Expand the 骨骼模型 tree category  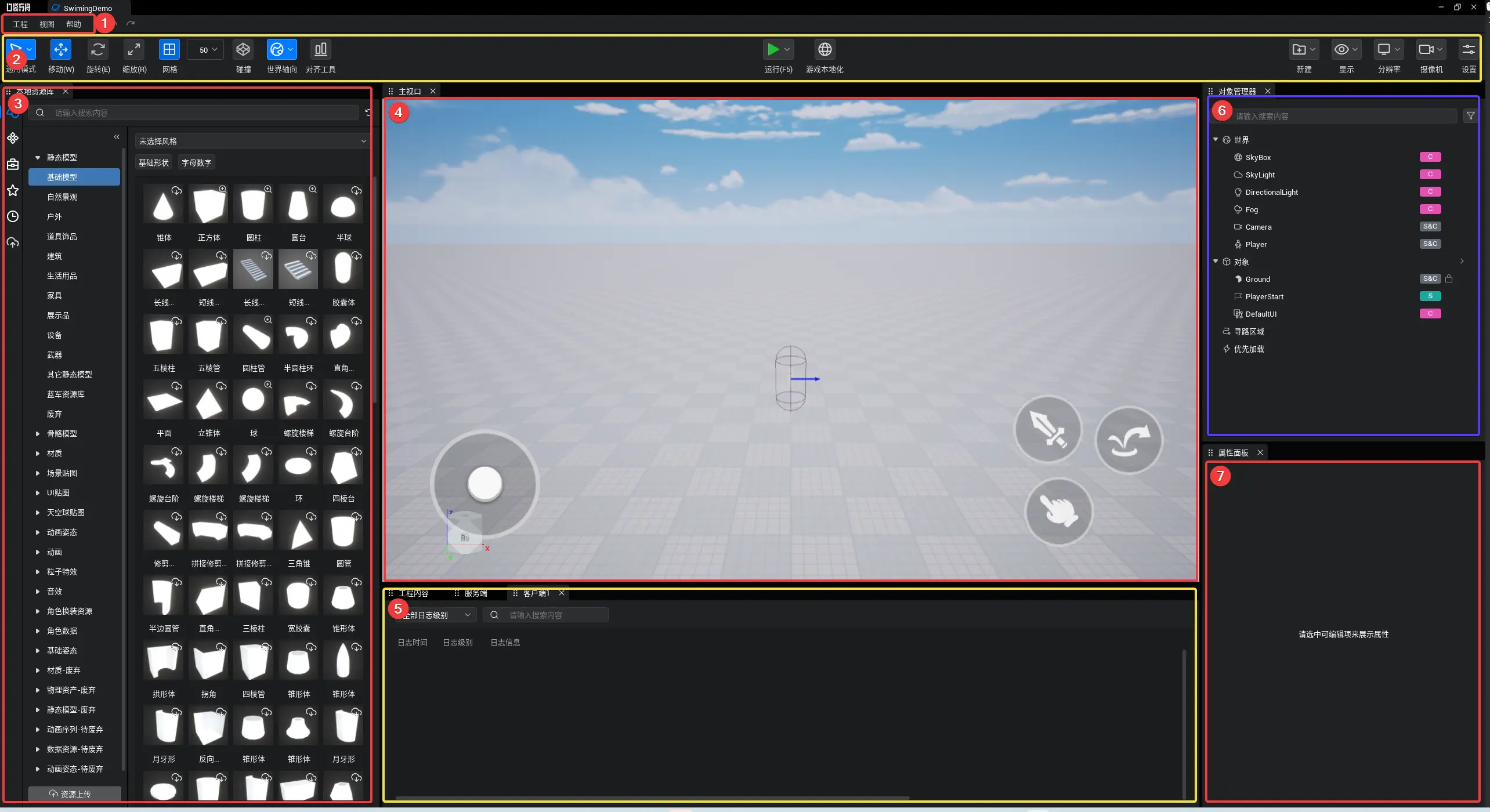(x=38, y=434)
